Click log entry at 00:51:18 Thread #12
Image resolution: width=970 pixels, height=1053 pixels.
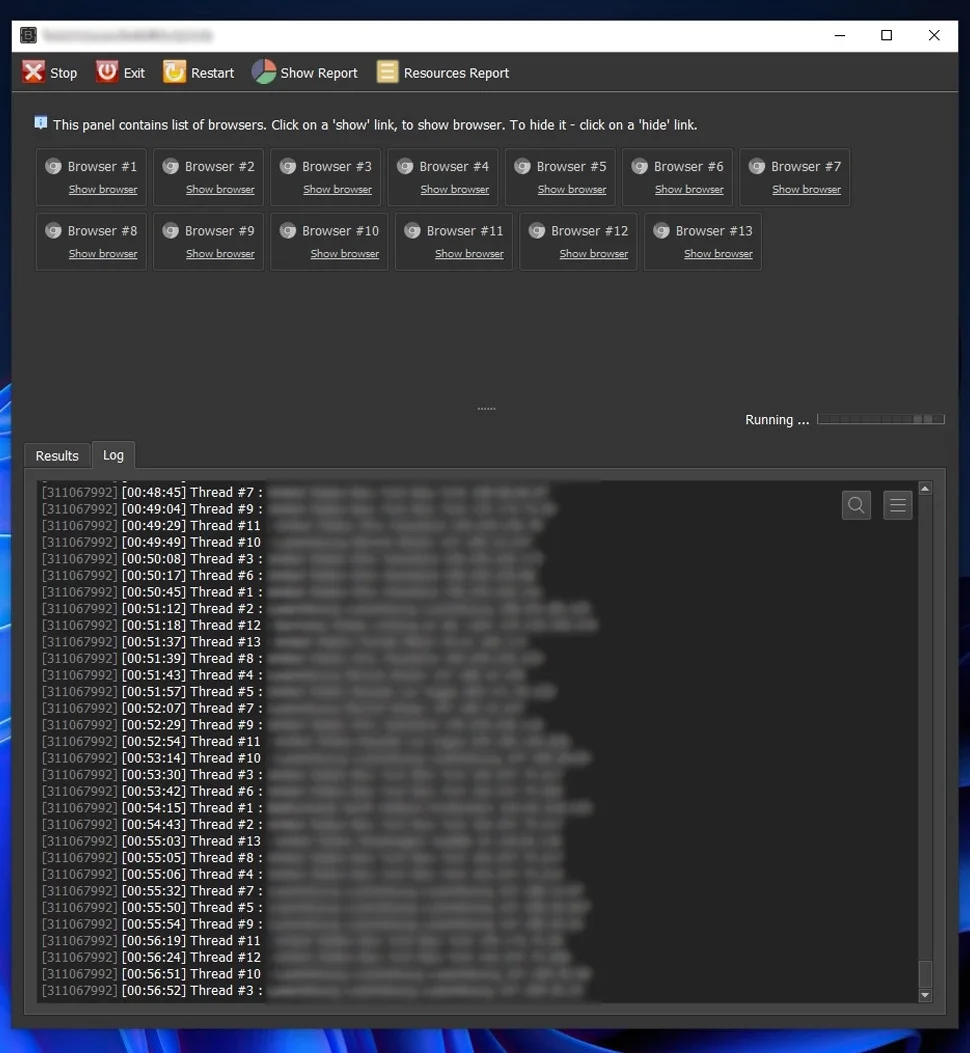pos(321,625)
